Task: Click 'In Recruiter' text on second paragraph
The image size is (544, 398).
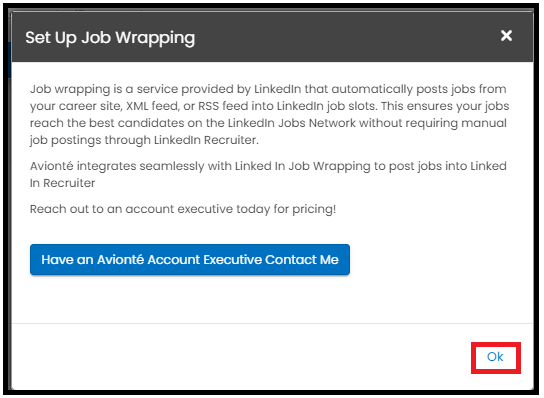Action: (62, 183)
